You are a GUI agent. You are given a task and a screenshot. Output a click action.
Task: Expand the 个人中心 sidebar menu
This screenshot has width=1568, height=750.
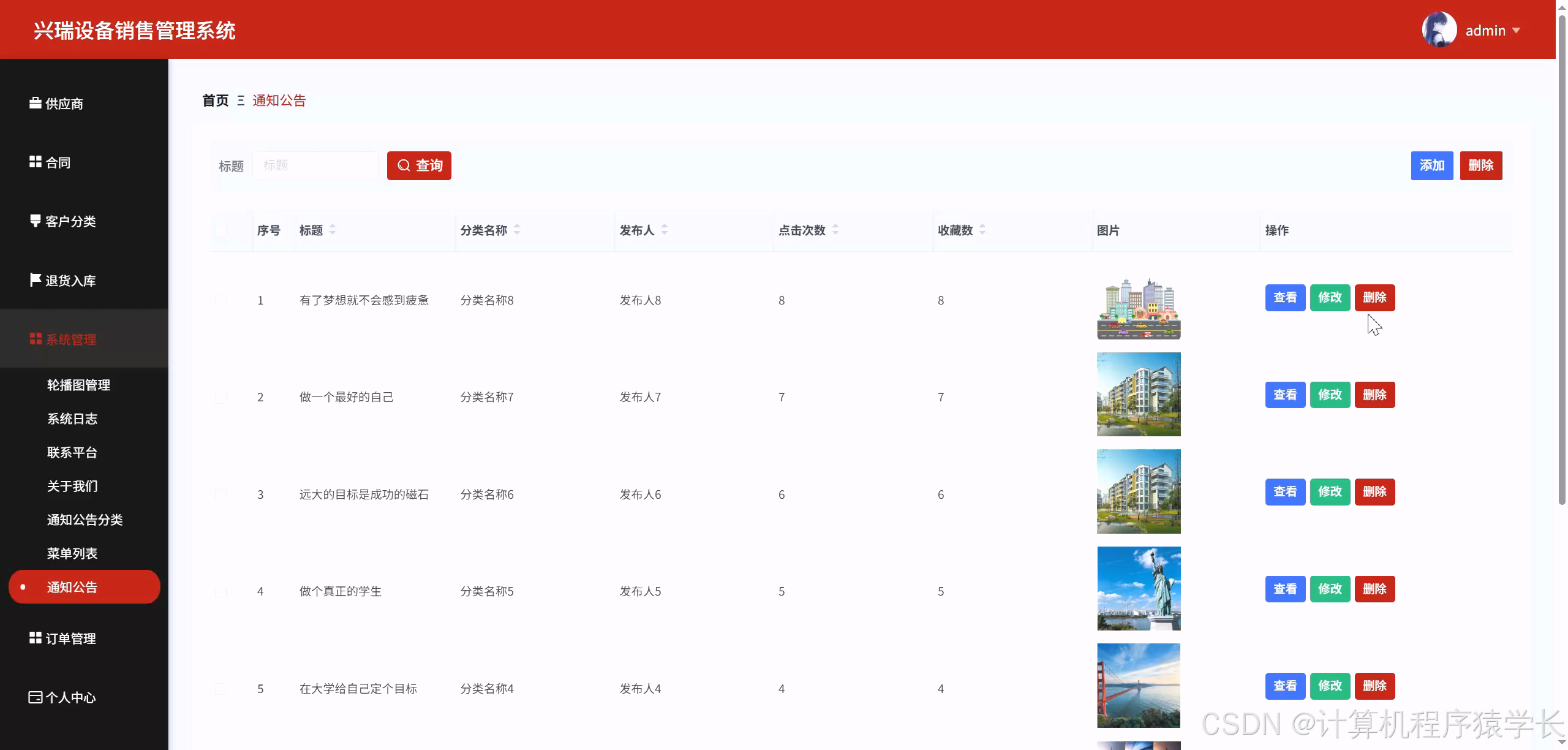(84, 697)
